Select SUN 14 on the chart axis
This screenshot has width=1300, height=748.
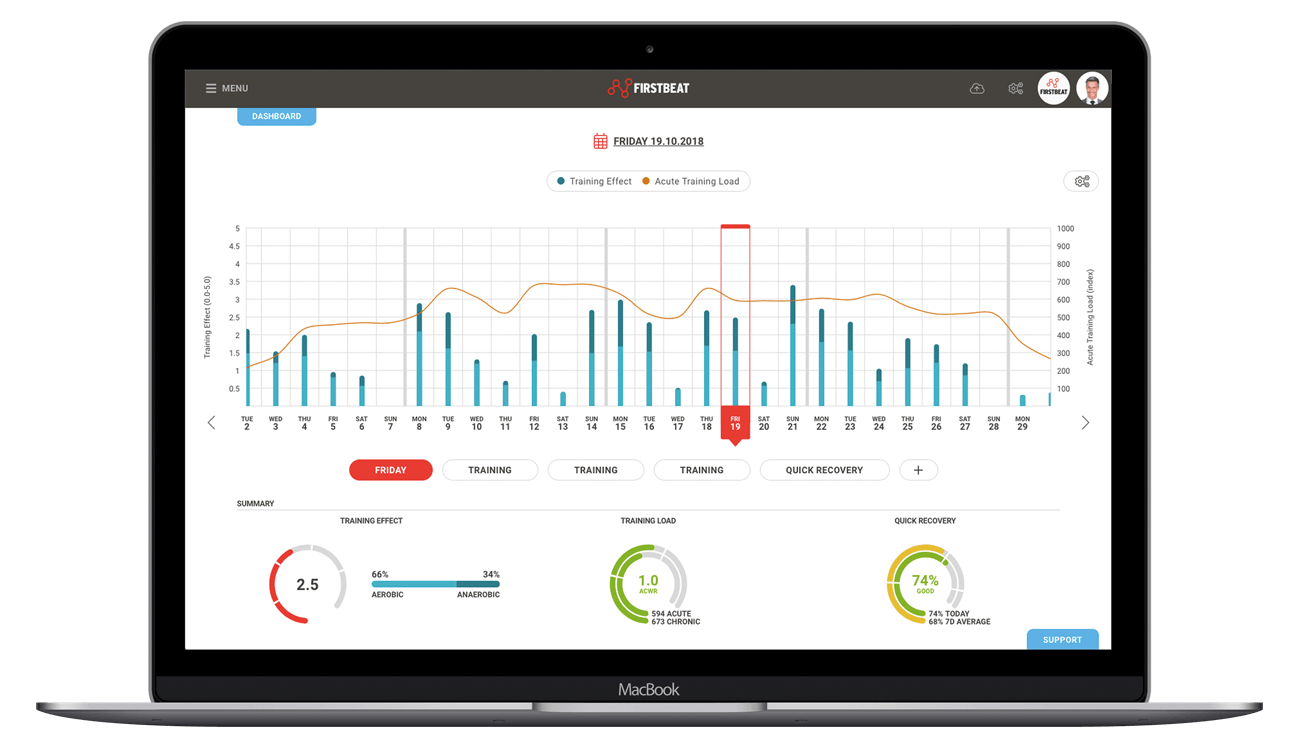(x=592, y=423)
